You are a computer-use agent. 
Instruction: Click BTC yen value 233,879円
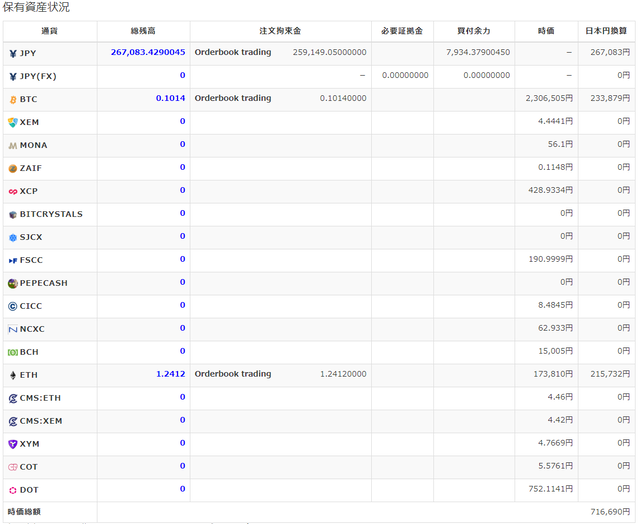pos(610,98)
